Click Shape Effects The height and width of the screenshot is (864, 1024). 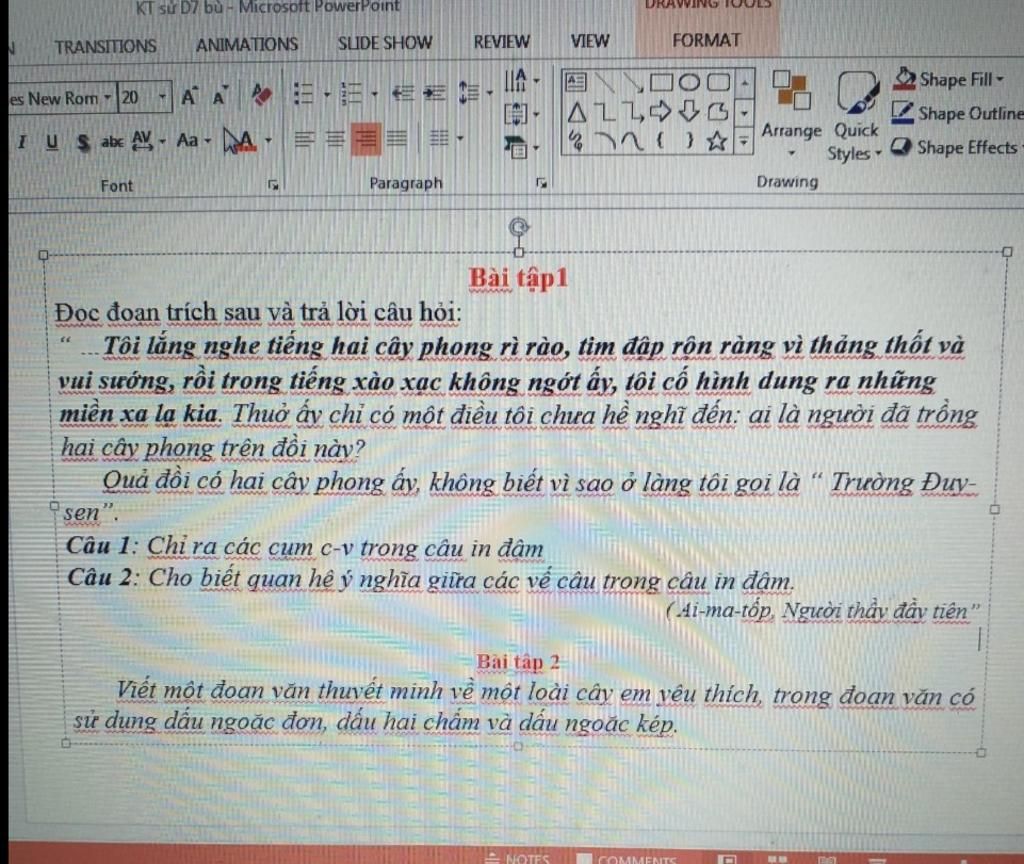[x=957, y=148]
